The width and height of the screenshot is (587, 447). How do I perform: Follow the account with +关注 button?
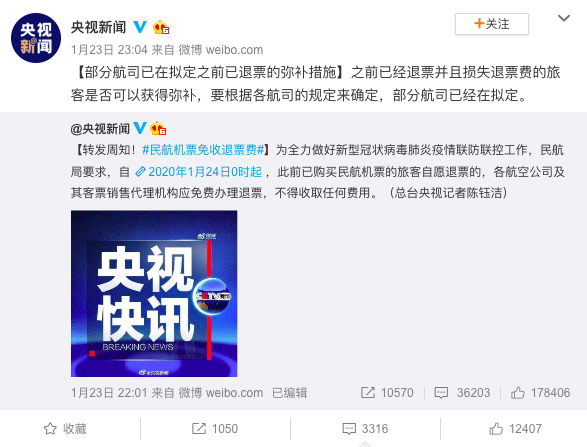click(x=492, y=24)
